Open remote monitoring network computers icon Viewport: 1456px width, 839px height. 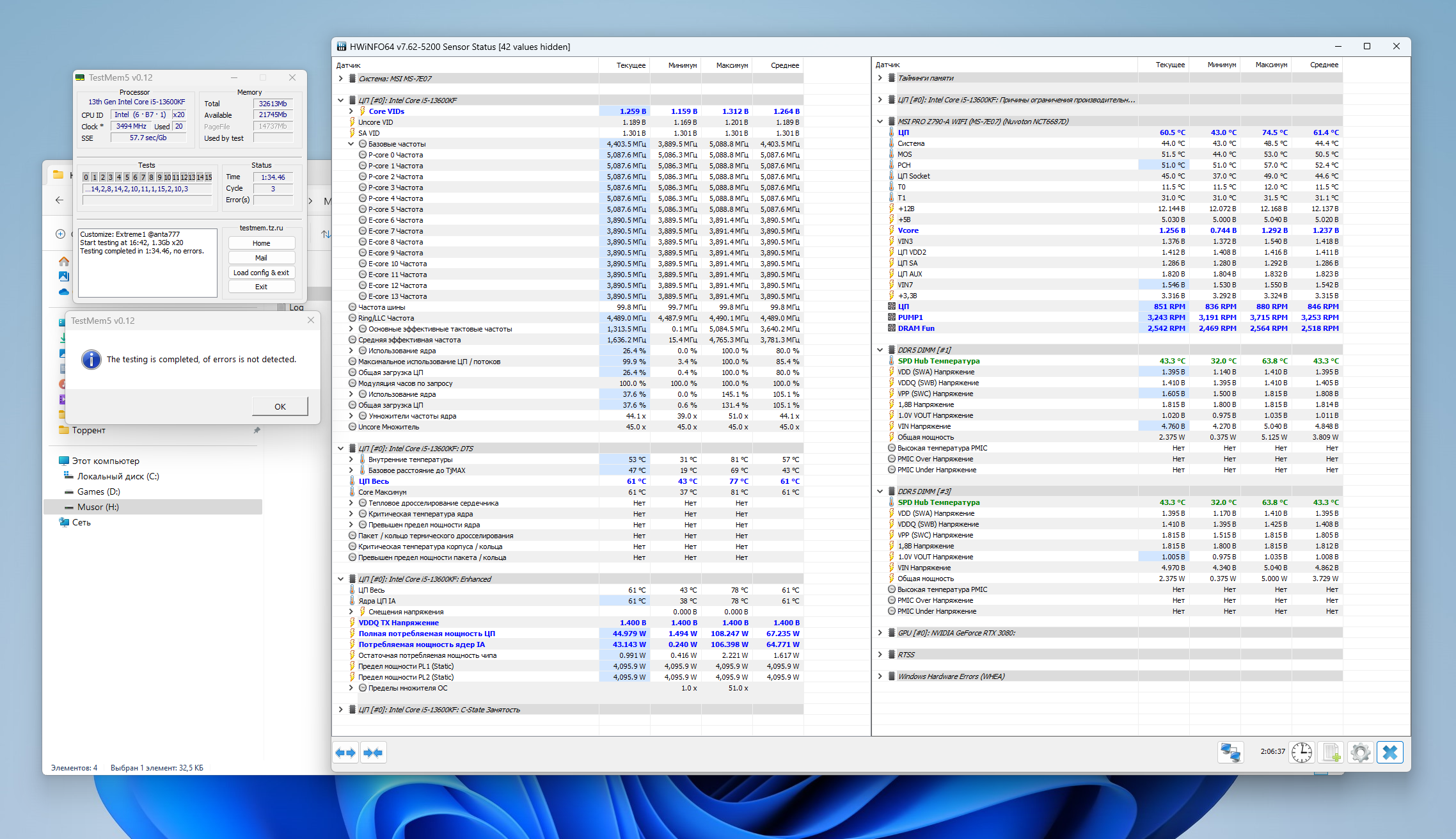[x=1230, y=752]
